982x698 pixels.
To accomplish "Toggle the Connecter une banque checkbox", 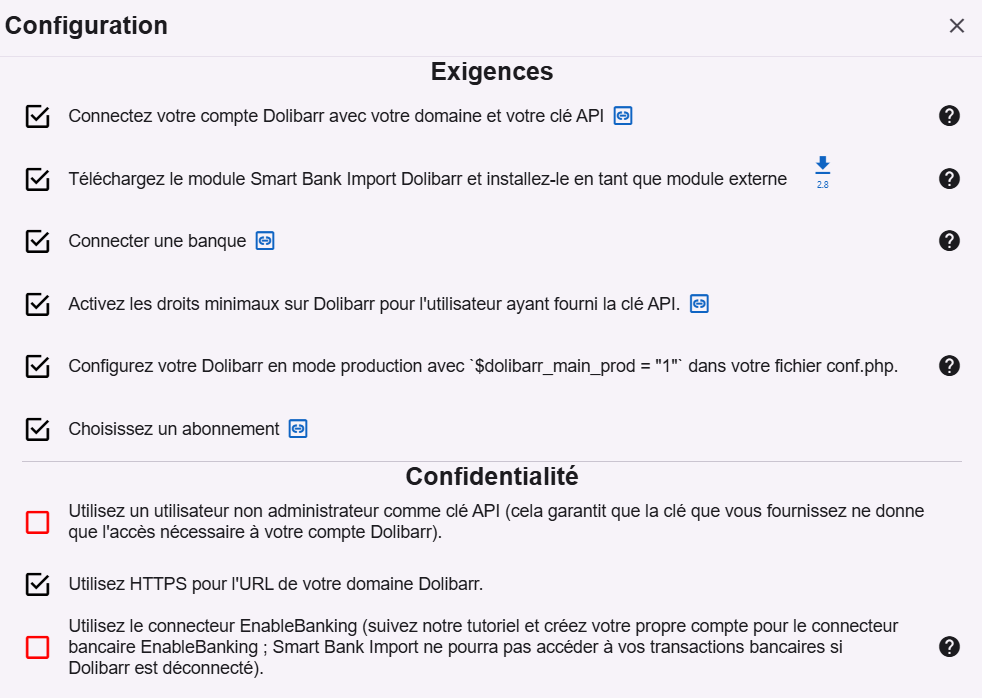I will tap(38, 242).
